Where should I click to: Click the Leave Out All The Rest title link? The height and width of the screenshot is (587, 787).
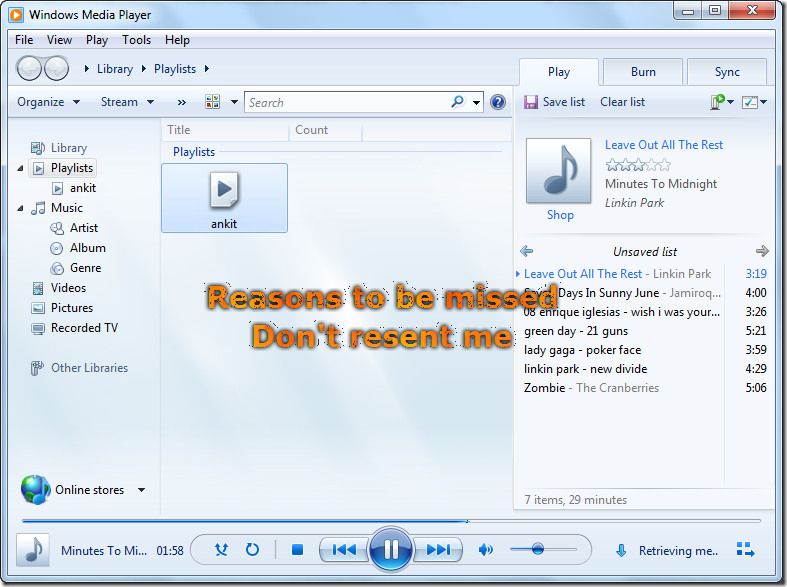[x=664, y=145]
